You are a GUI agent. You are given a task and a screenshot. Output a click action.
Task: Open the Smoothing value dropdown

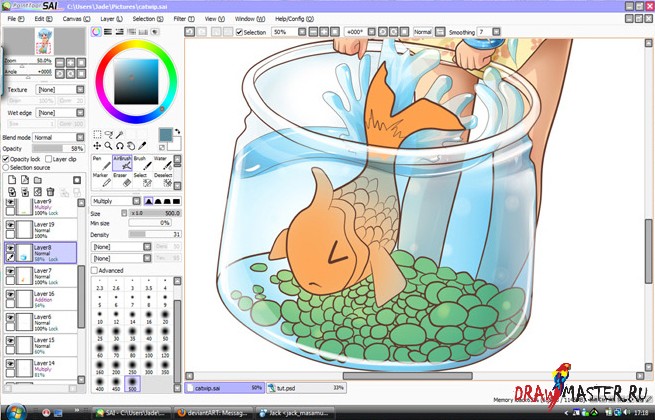tap(489, 32)
